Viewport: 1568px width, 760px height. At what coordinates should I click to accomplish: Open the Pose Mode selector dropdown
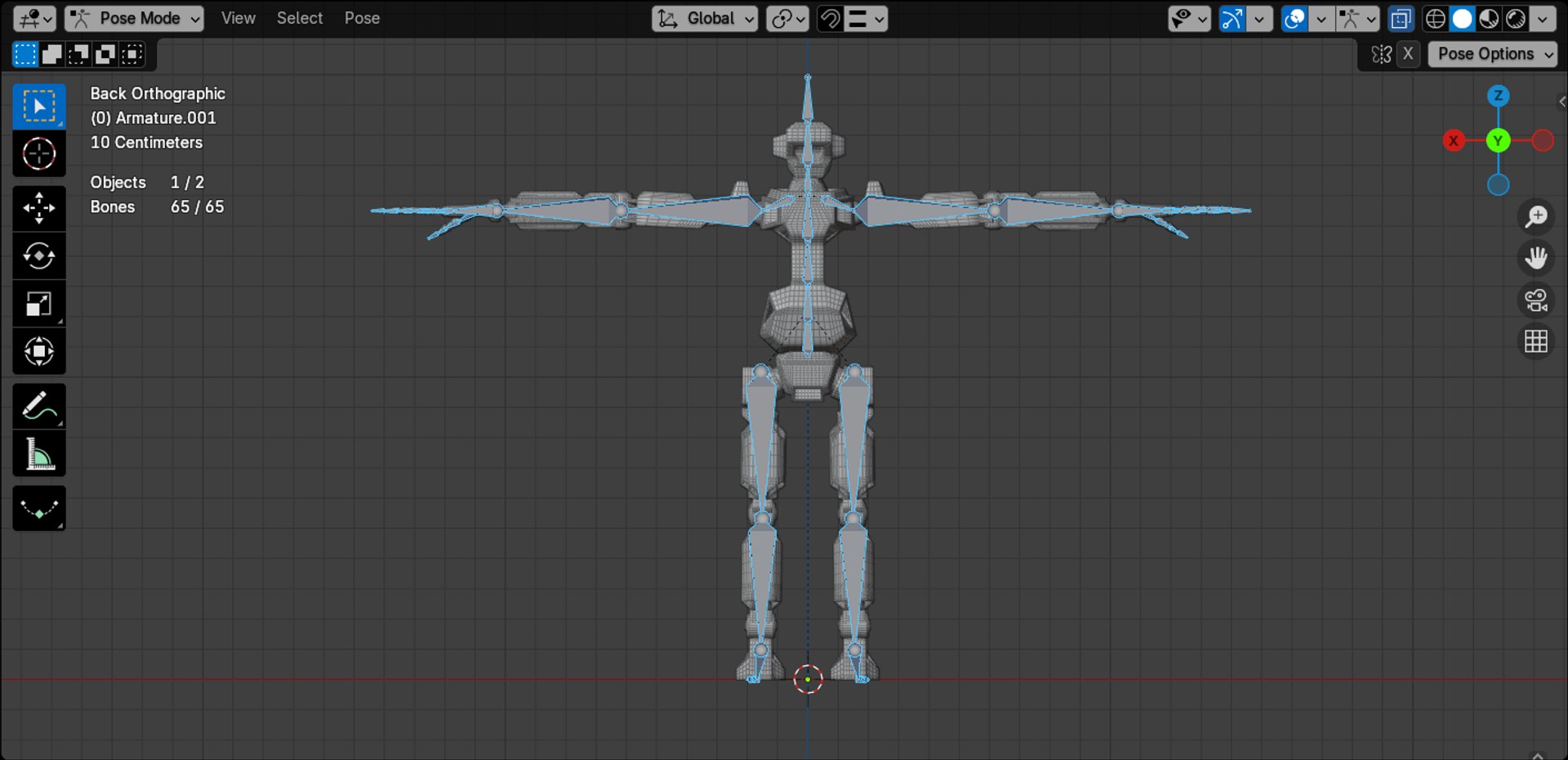(x=134, y=19)
